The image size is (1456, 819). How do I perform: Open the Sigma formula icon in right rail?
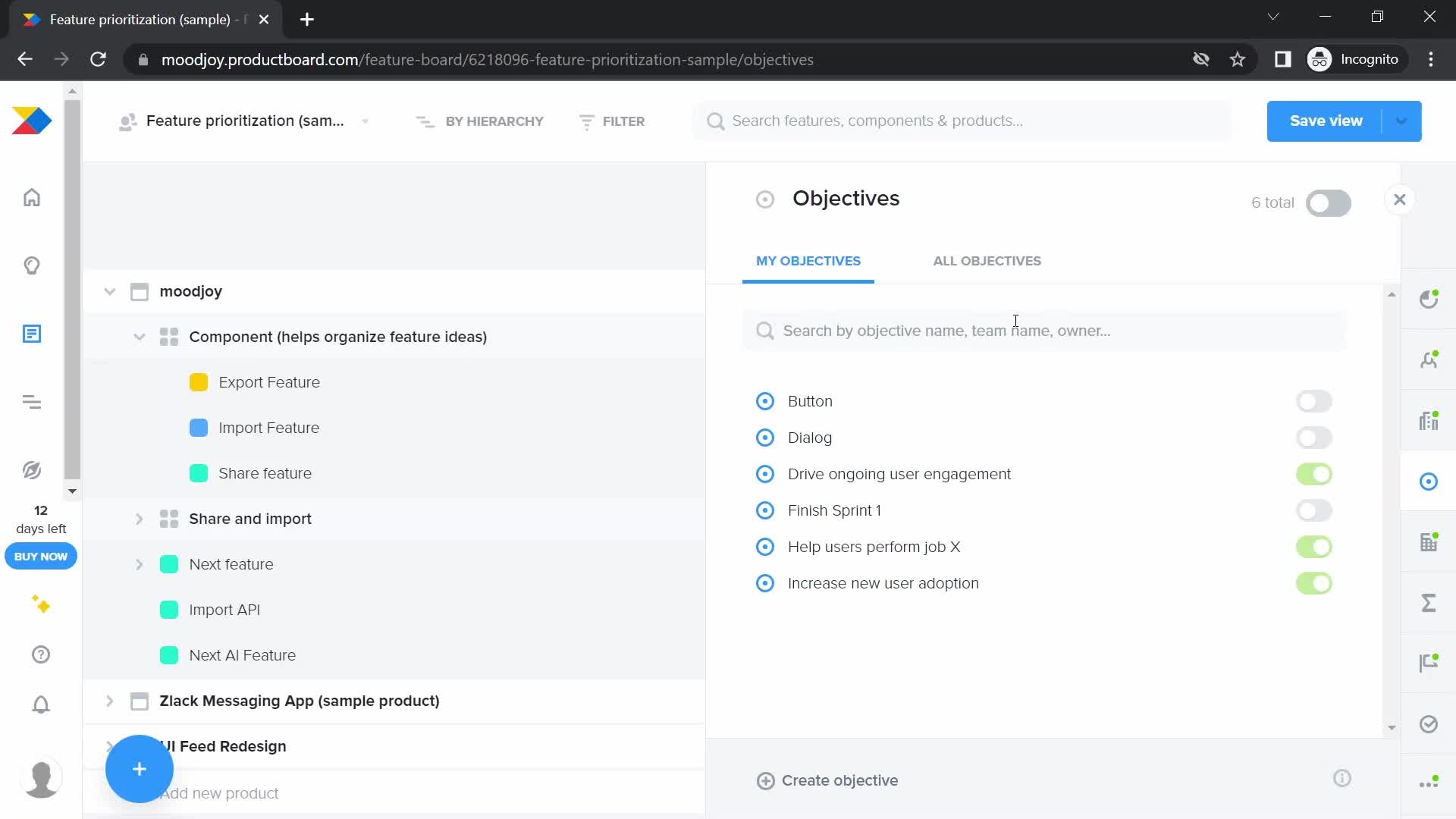pyautogui.click(x=1429, y=603)
